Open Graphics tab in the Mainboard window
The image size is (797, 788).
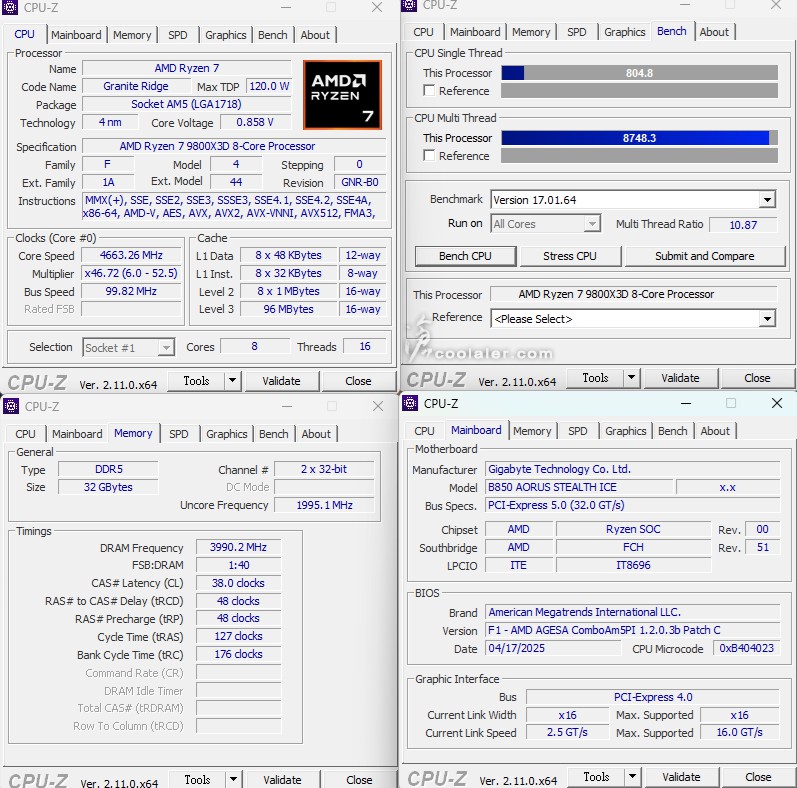(x=626, y=431)
